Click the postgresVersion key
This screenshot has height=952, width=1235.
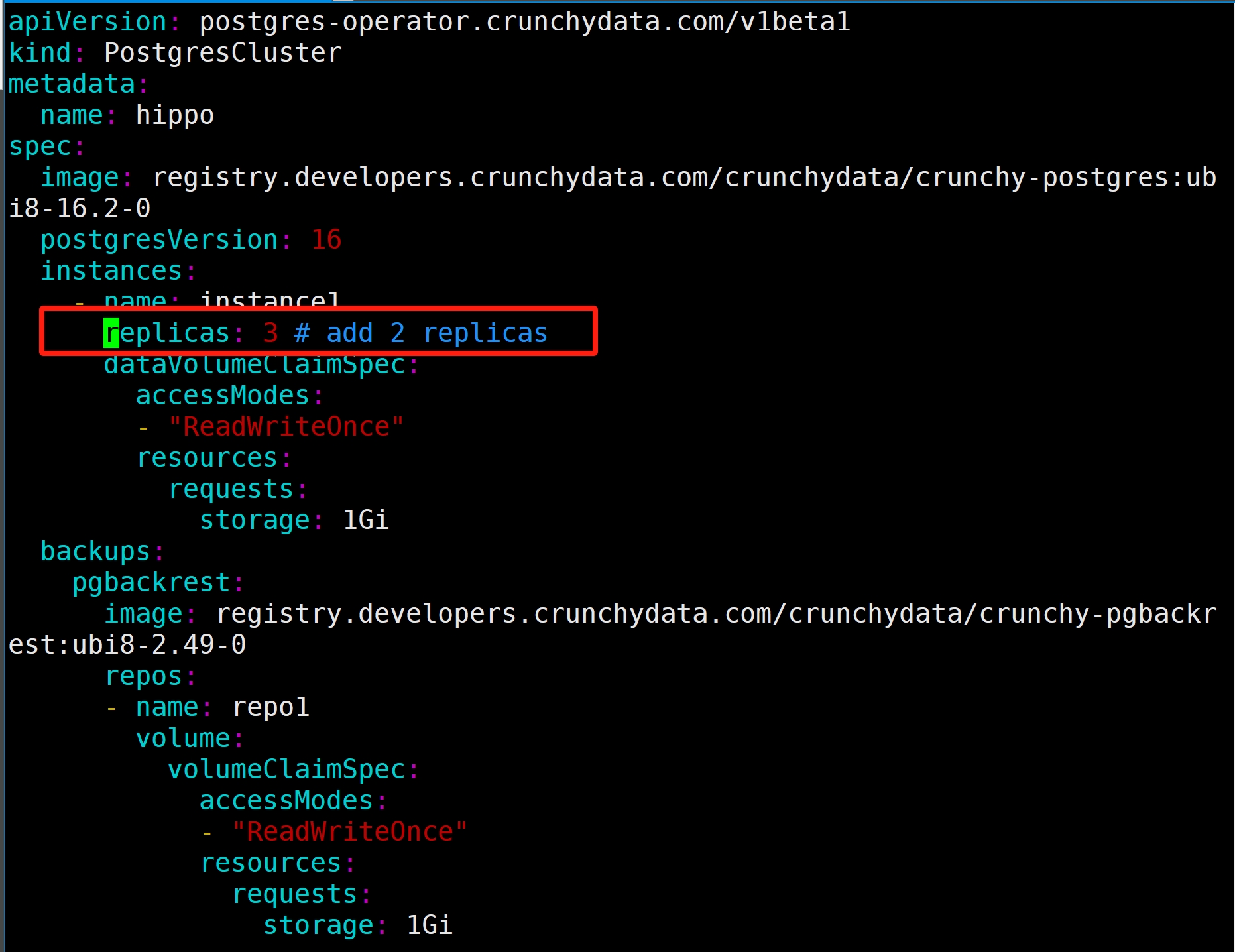click(x=159, y=240)
